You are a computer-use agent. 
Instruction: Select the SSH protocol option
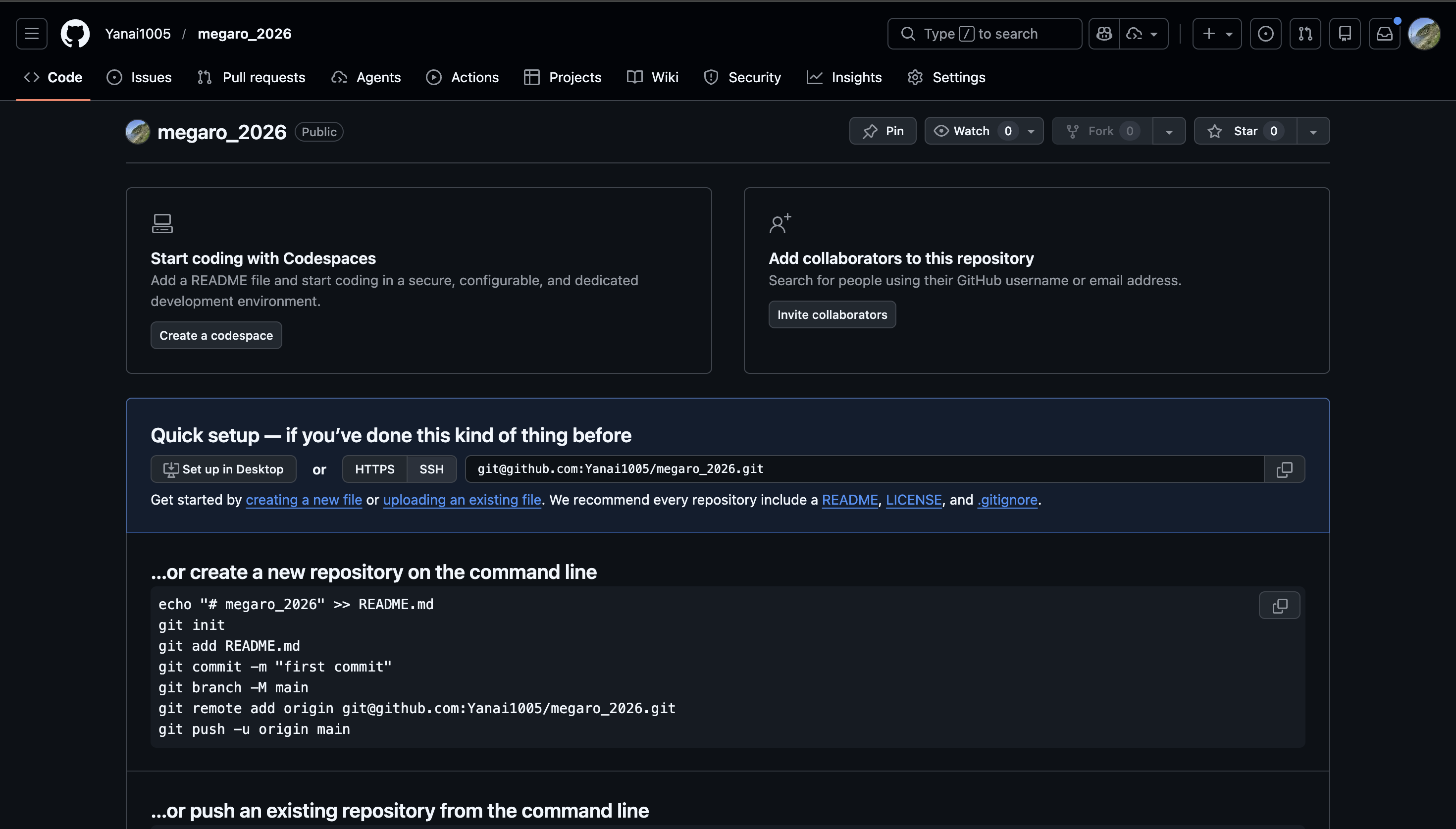(431, 469)
